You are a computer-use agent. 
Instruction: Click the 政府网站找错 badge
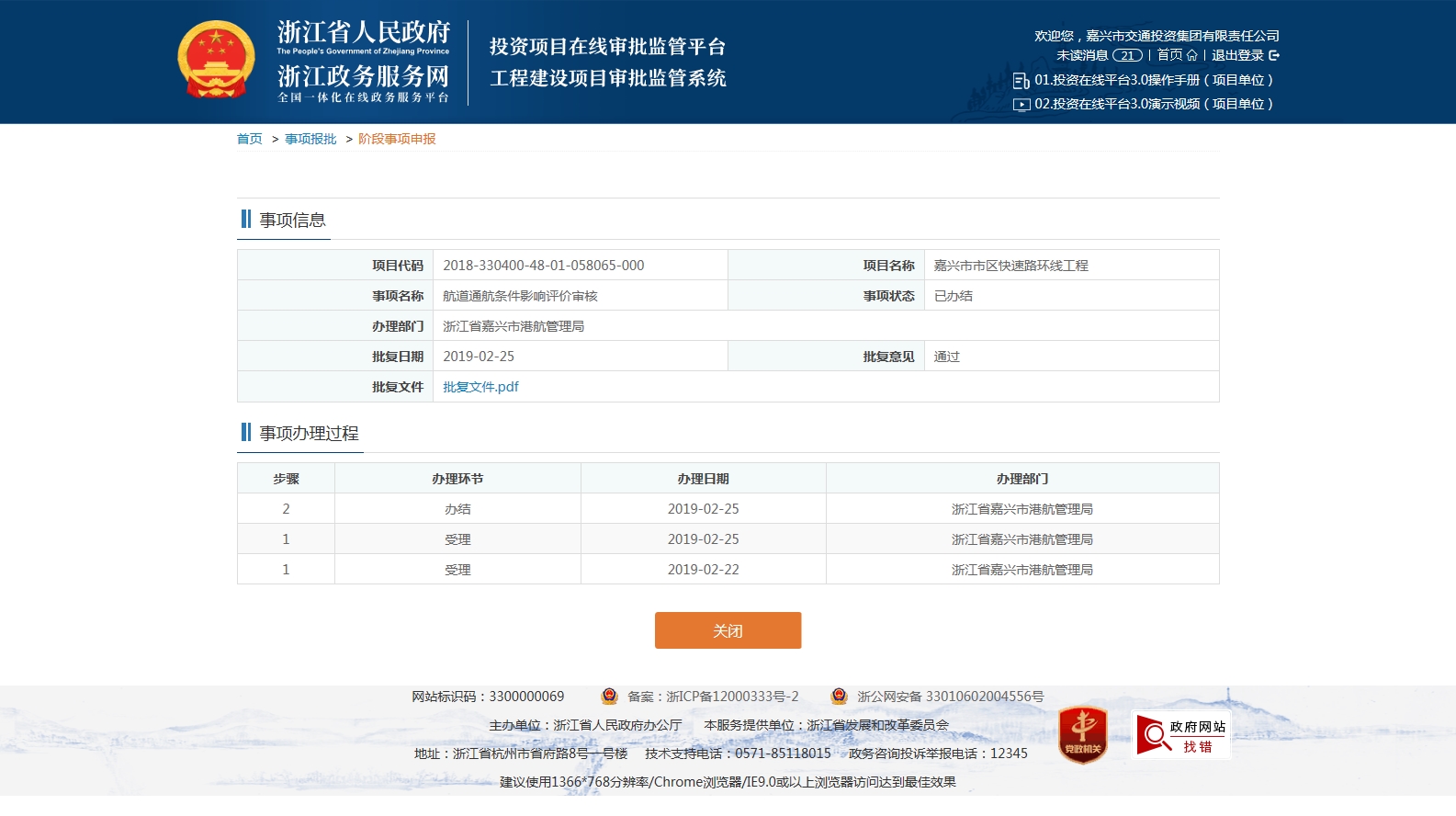click(1180, 735)
